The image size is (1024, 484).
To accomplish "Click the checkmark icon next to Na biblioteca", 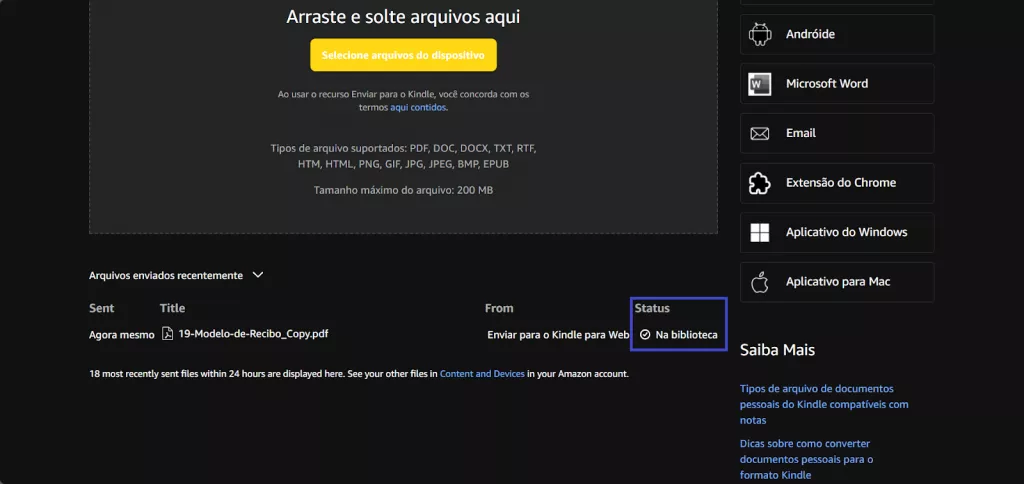I will coord(645,334).
